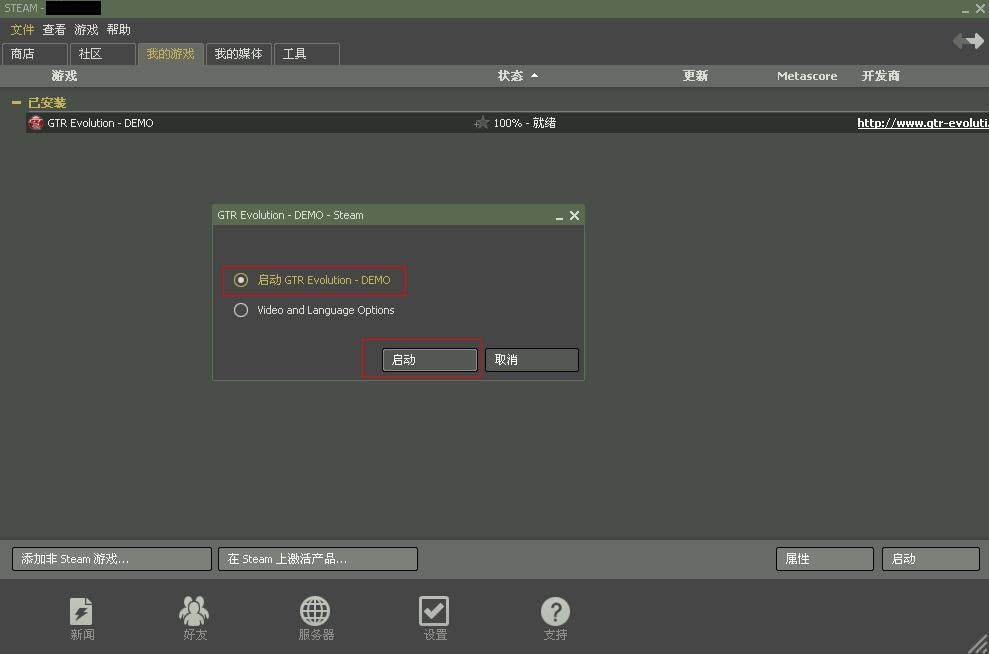989x654 pixels.
Task: Open the gtr-evolution website link
Action: (923, 123)
